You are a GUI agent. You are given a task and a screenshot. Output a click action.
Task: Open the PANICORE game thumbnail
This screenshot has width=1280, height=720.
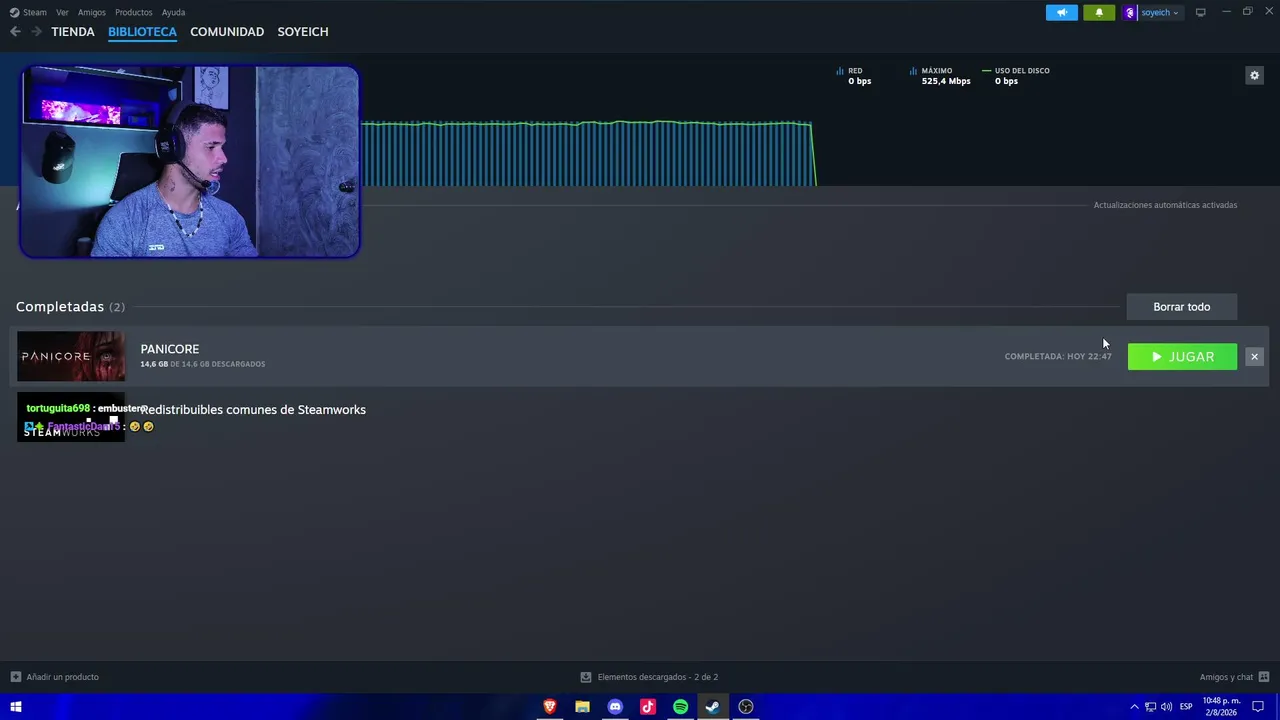[71, 356]
